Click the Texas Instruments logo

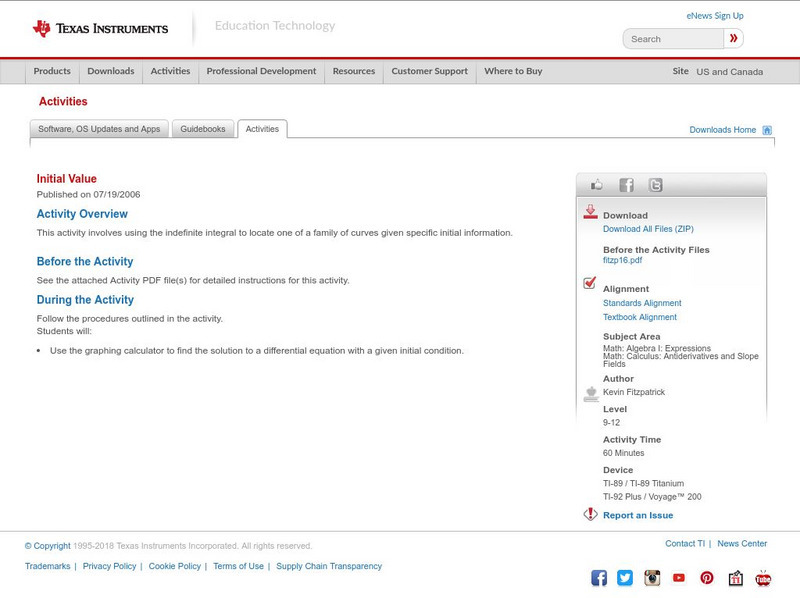tap(101, 29)
